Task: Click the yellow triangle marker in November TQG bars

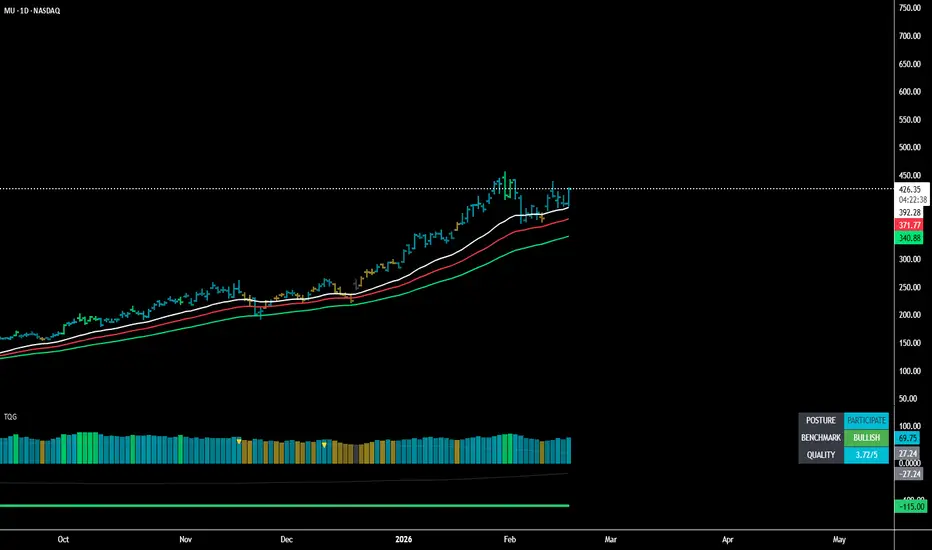Action: pyautogui.click(x=239, y=442)
